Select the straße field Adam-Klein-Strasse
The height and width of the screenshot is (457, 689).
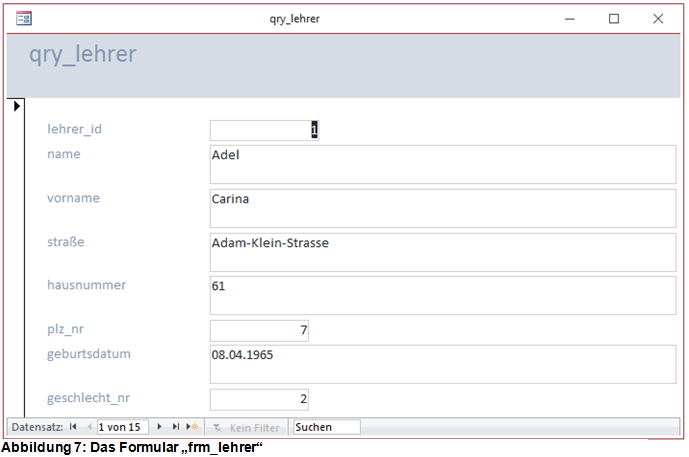point(442,252)
